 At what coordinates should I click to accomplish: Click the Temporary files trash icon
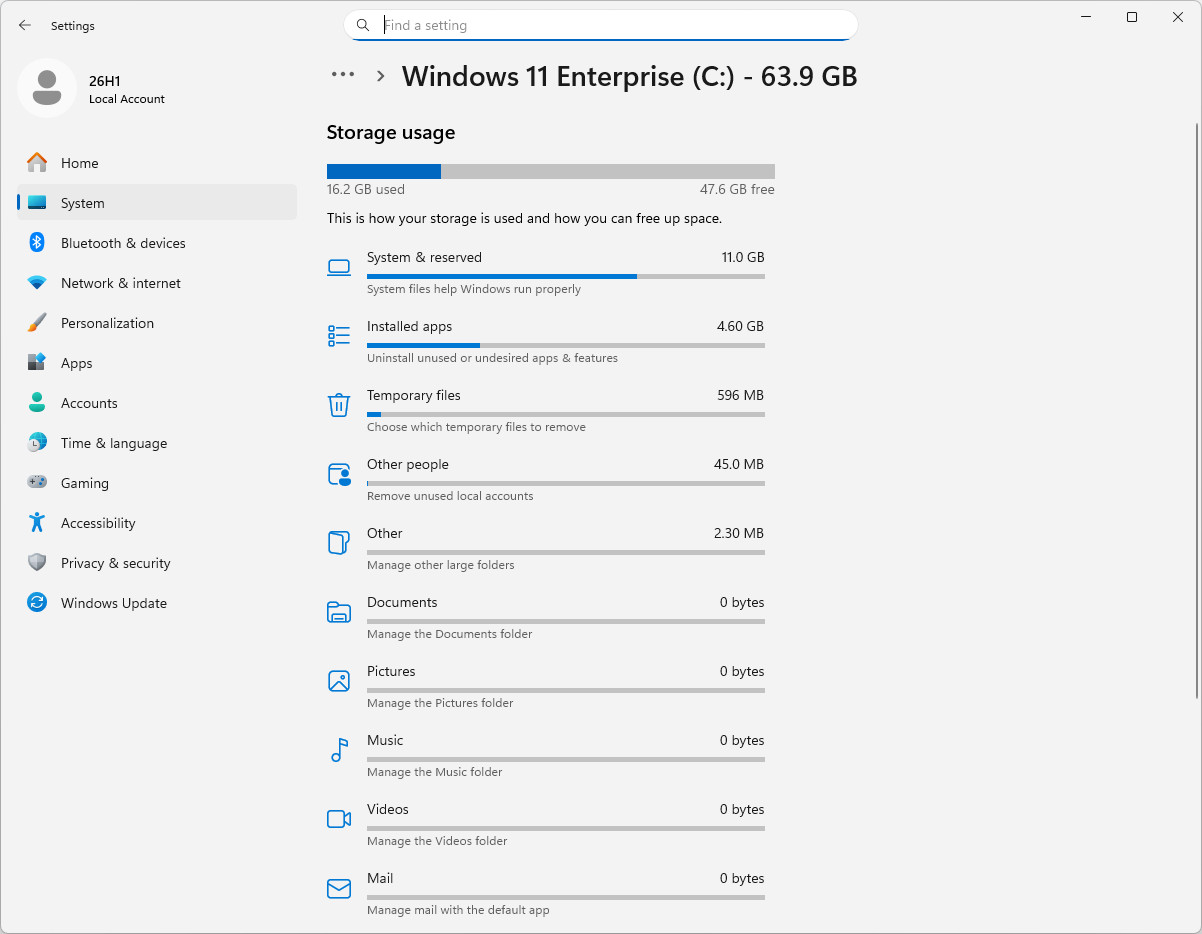[339, 405]
